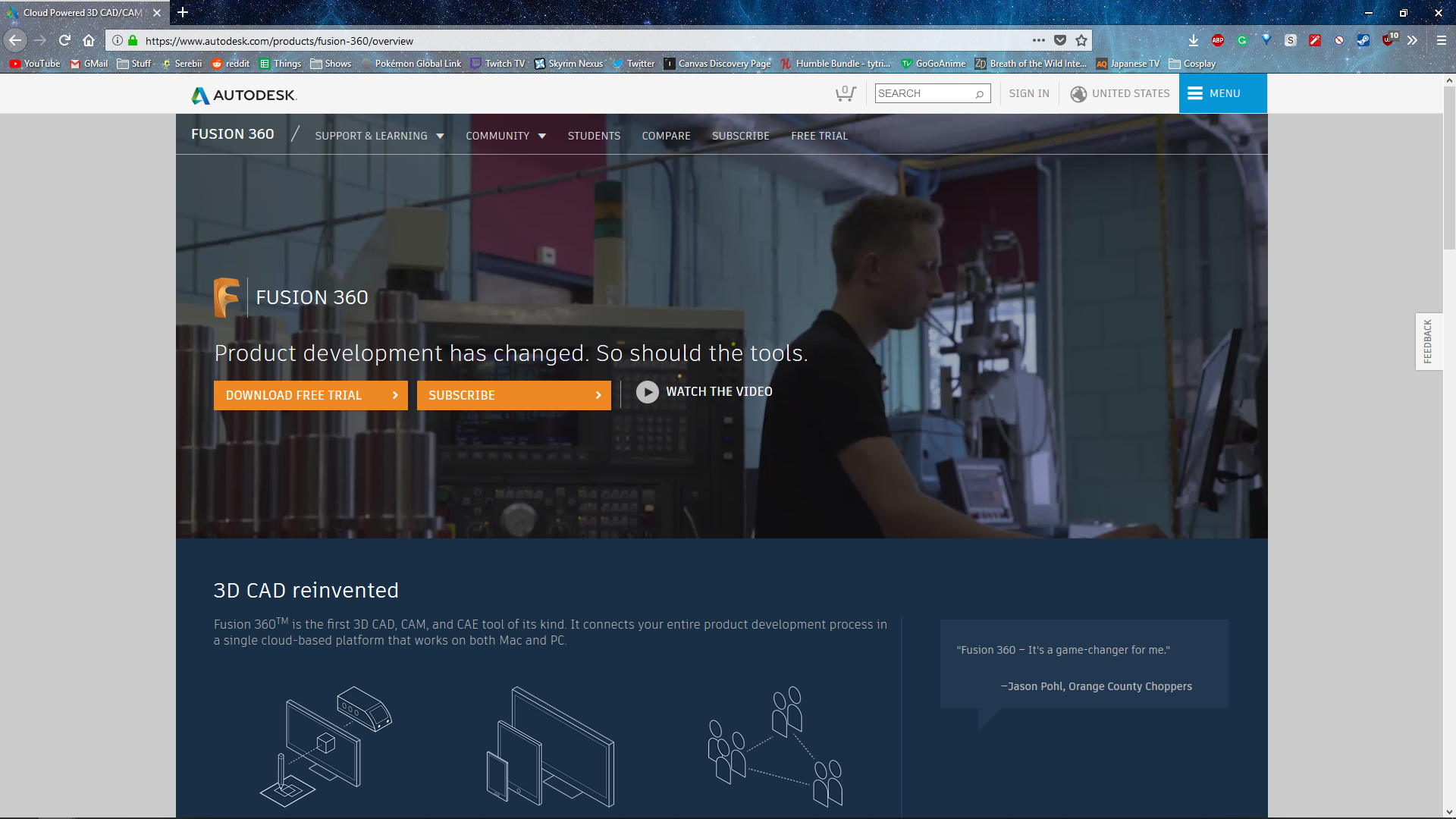1456x819 pixels.
Task: Click the globe icon for region settings
Action: (x=1078, y=93)
